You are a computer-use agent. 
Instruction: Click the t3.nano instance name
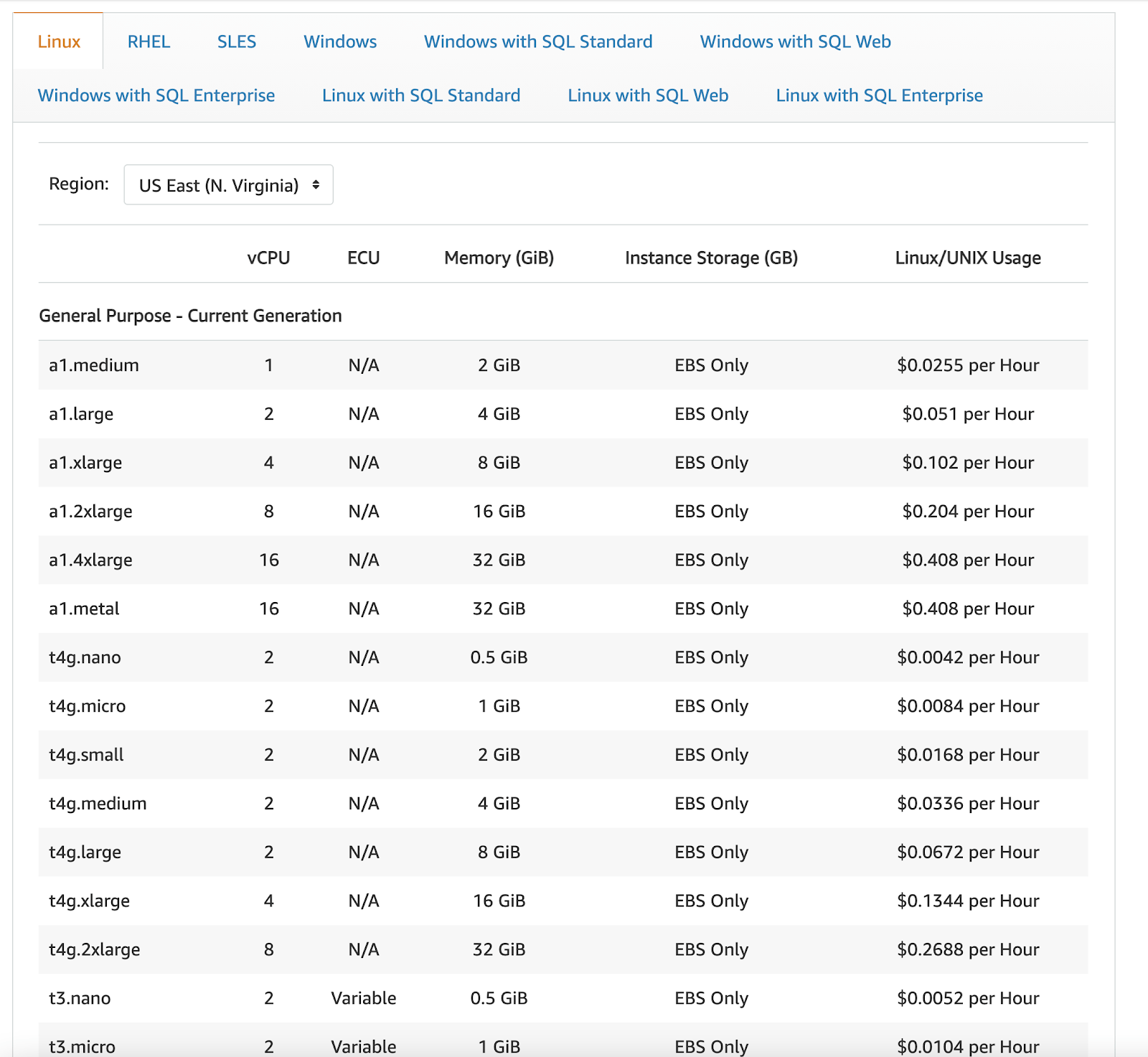click(x=80, y=998)
